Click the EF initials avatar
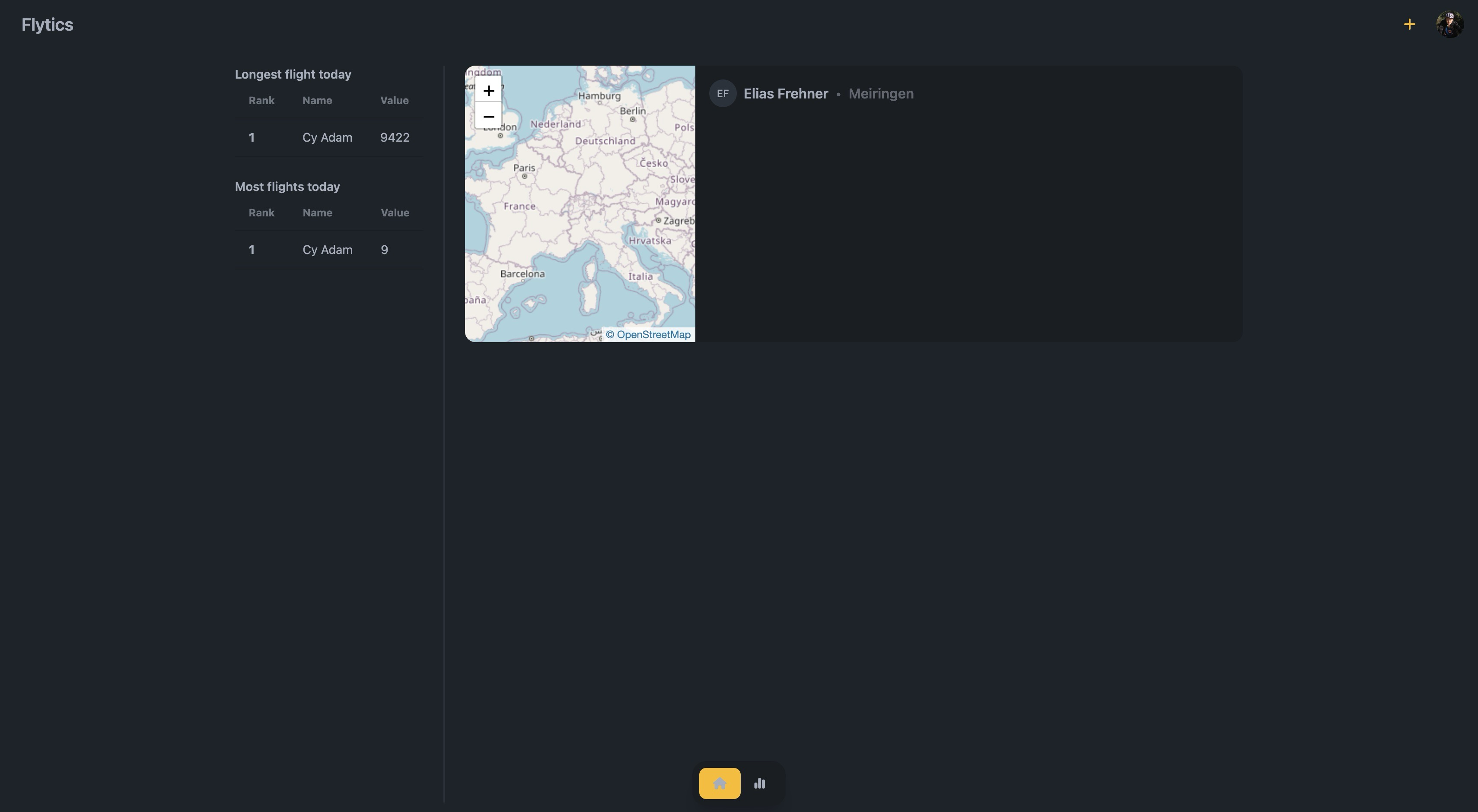Screen dimensions: 1478x812 (722, 93)
